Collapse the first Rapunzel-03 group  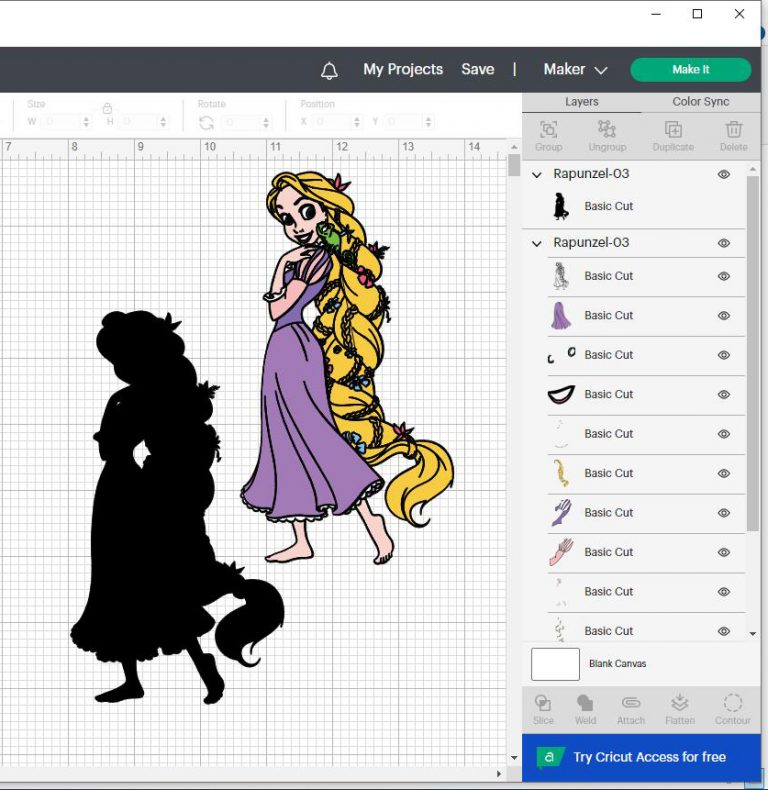pos(537,174)
